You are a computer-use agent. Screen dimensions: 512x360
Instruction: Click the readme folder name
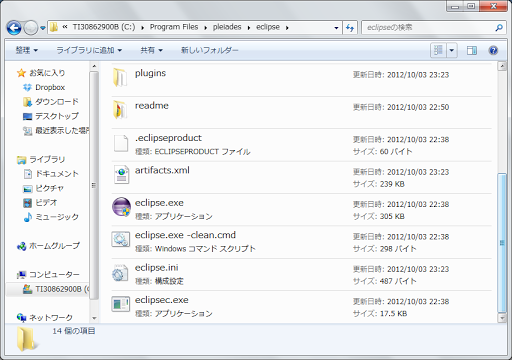(x=152, y=106)
